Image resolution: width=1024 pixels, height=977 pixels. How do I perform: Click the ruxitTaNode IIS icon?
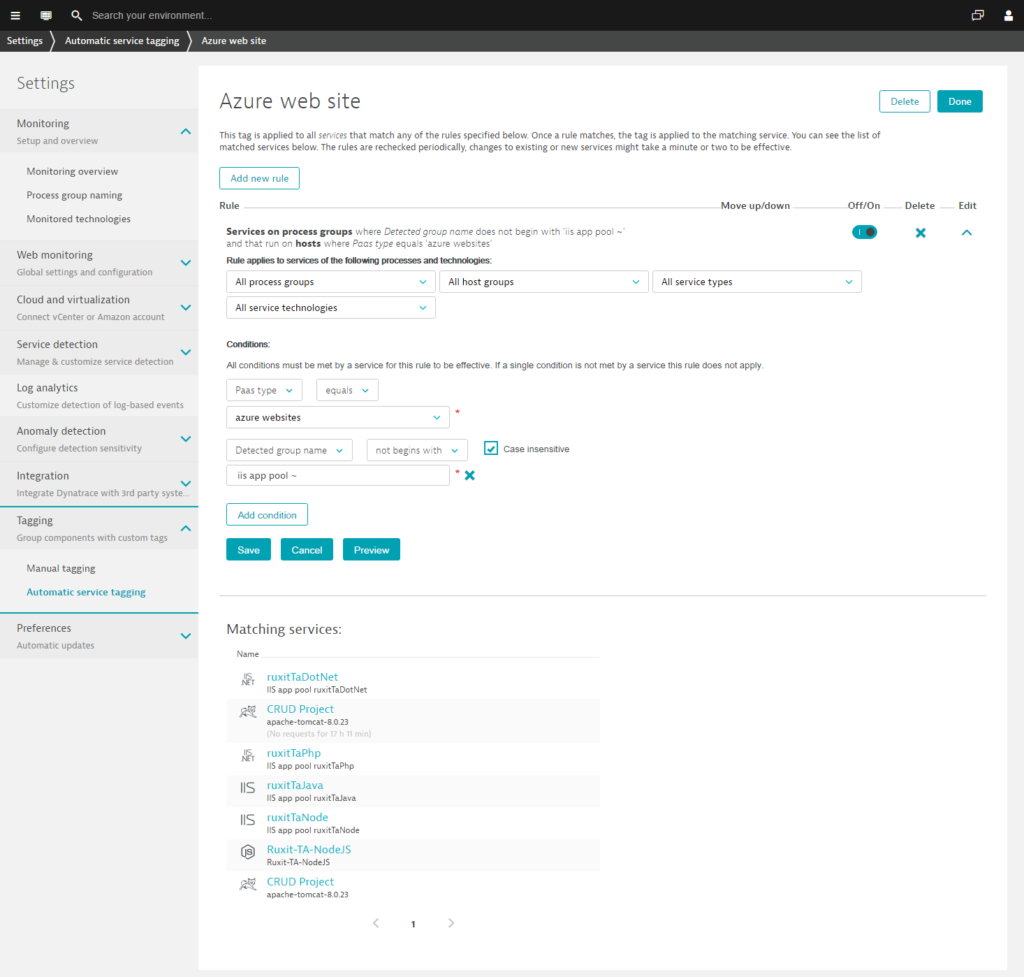(248, 820)
